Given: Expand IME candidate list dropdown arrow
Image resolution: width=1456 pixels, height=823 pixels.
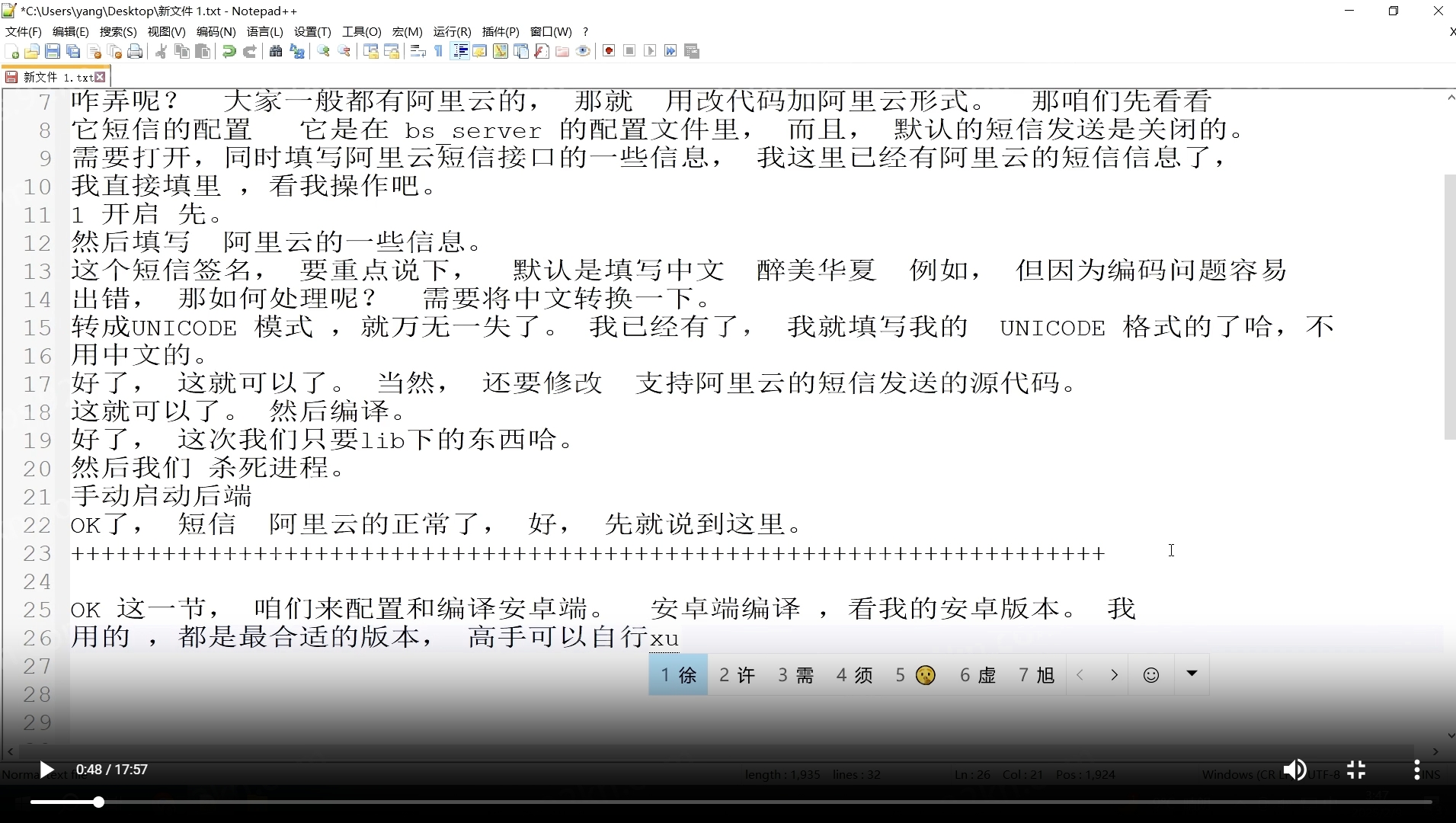Looking at the screenshot, I should pos(1192,674).
